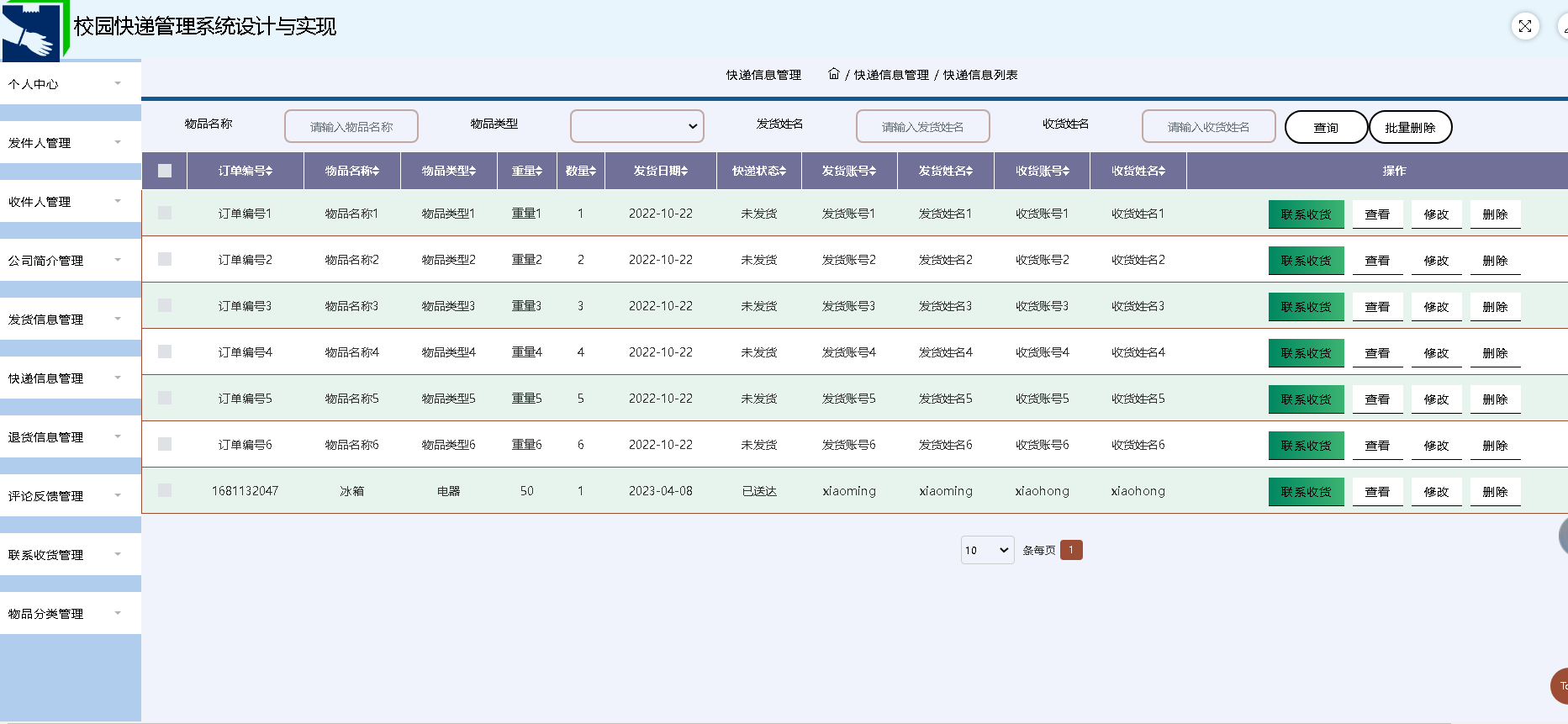Check the row for 订单编号1
The width and height of the screenshot is (1568, 724).
tap(165, 213)
